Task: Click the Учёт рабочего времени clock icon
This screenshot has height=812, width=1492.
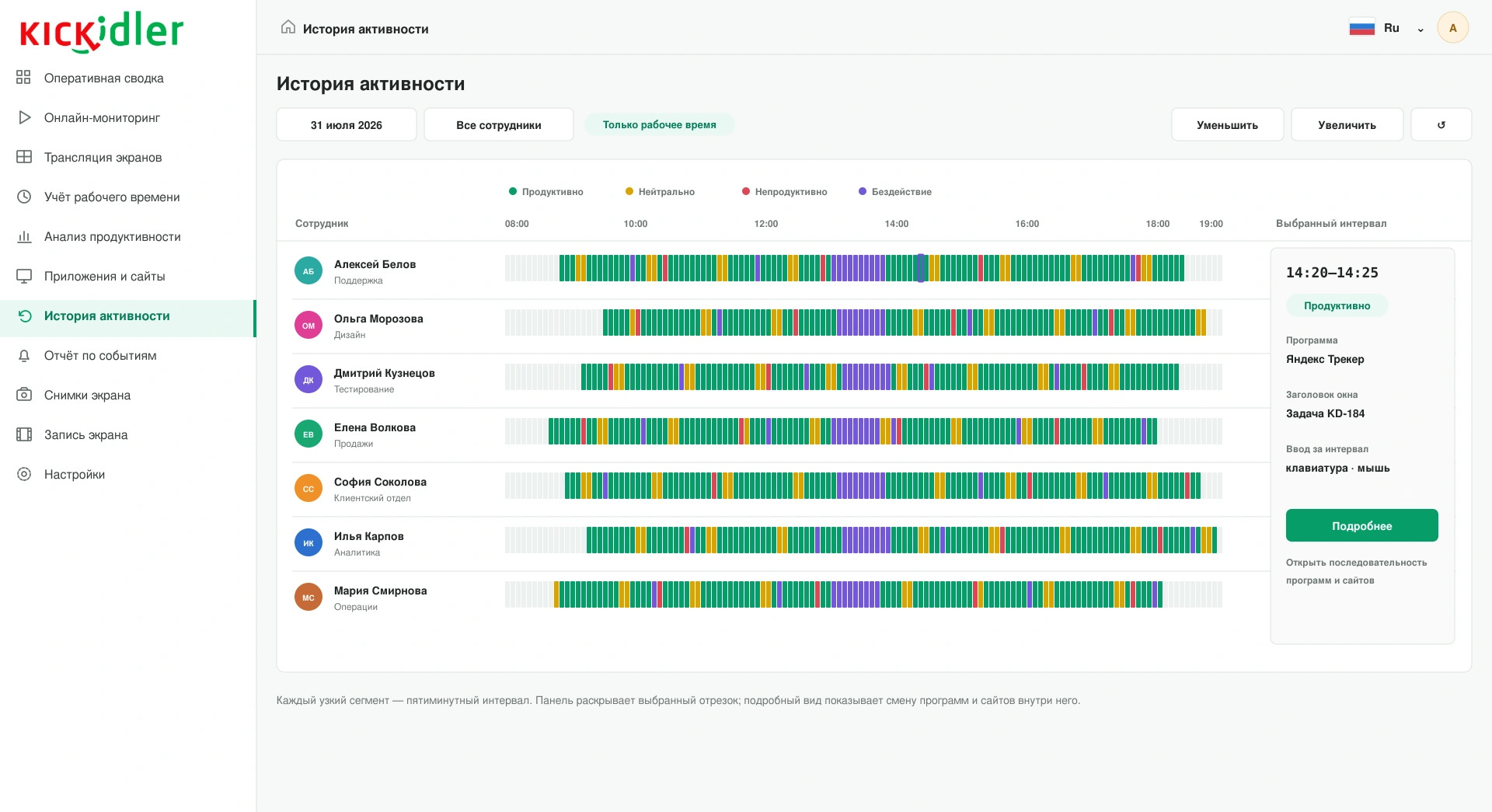Action: click(x=24, y=197)
